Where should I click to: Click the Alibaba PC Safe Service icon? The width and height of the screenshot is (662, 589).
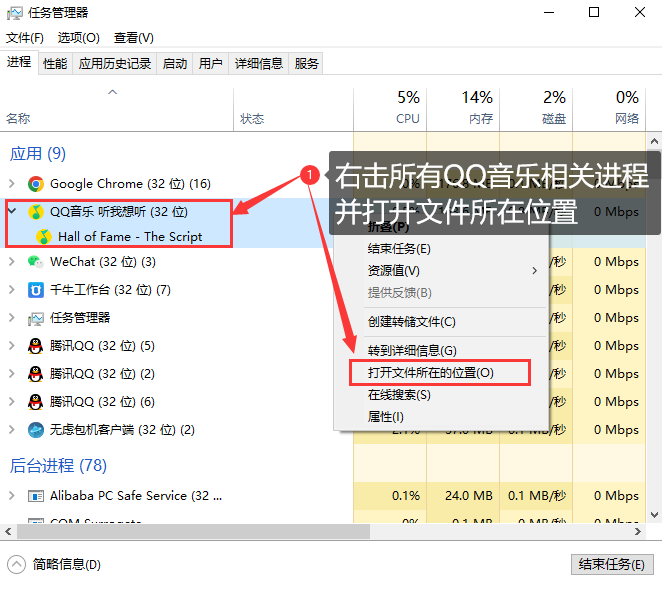(36, 496)
